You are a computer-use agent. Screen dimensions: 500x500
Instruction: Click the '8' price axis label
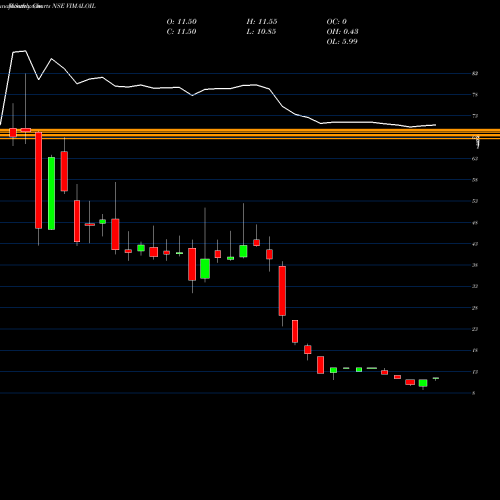tap(474, 393)
